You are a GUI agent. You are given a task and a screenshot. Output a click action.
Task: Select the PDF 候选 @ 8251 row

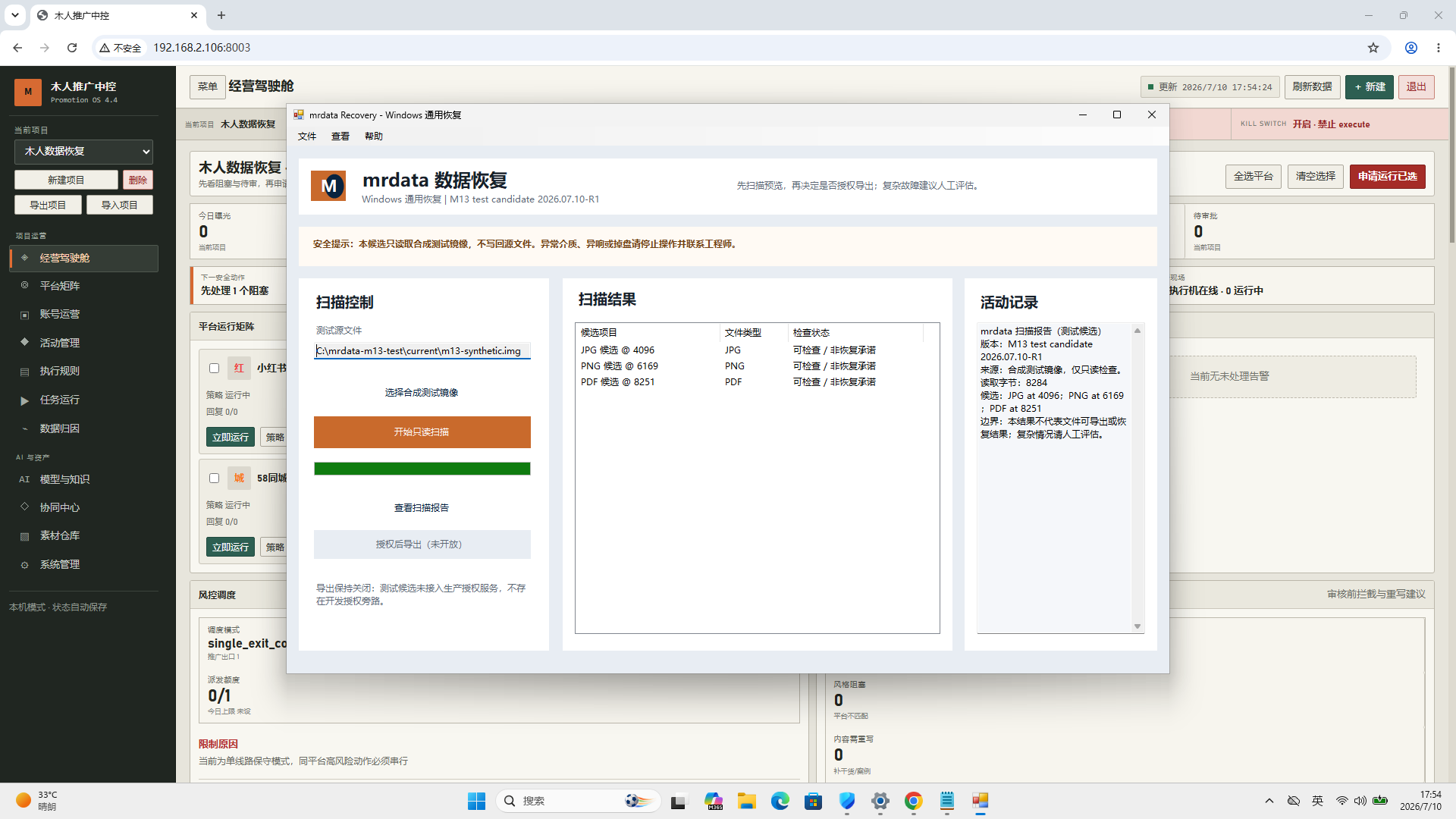click(749, 382)
